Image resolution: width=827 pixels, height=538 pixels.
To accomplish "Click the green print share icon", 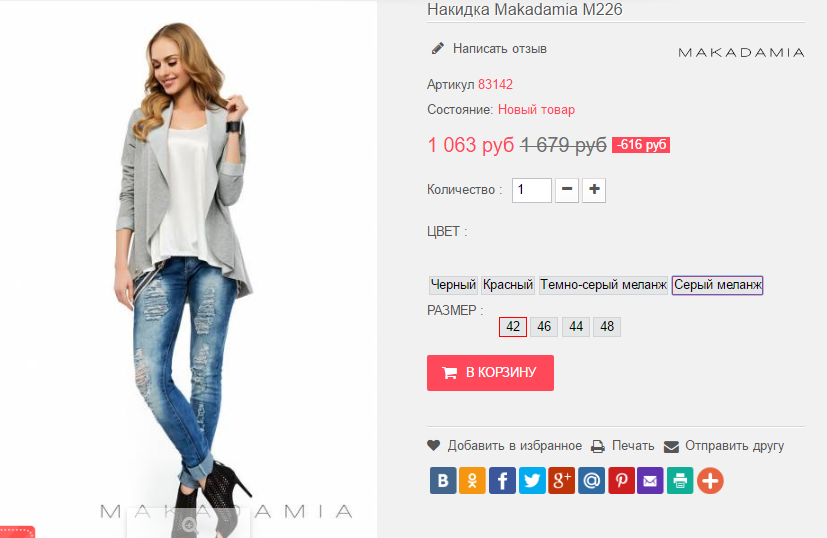I will pyautogui.click(x=680, y=481).
